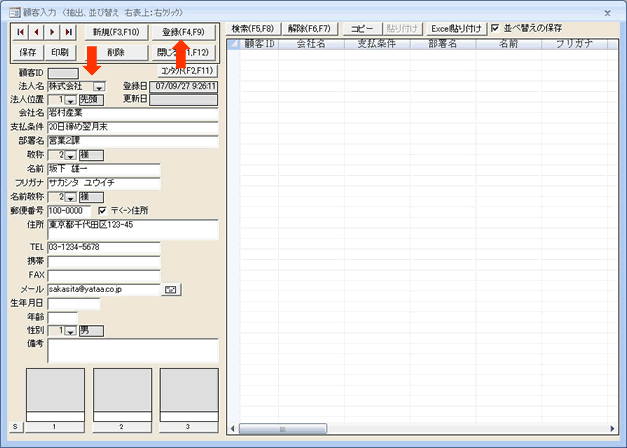The width and height of the screenshot is (627, 448).
Task: Click the フリガナ input field
Action: [x=104, y=184]
